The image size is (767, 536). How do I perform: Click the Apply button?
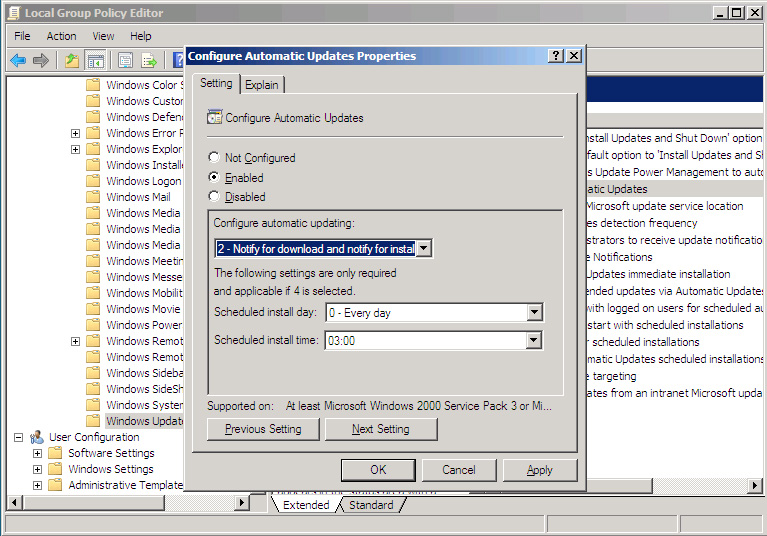tap(540, 469)
